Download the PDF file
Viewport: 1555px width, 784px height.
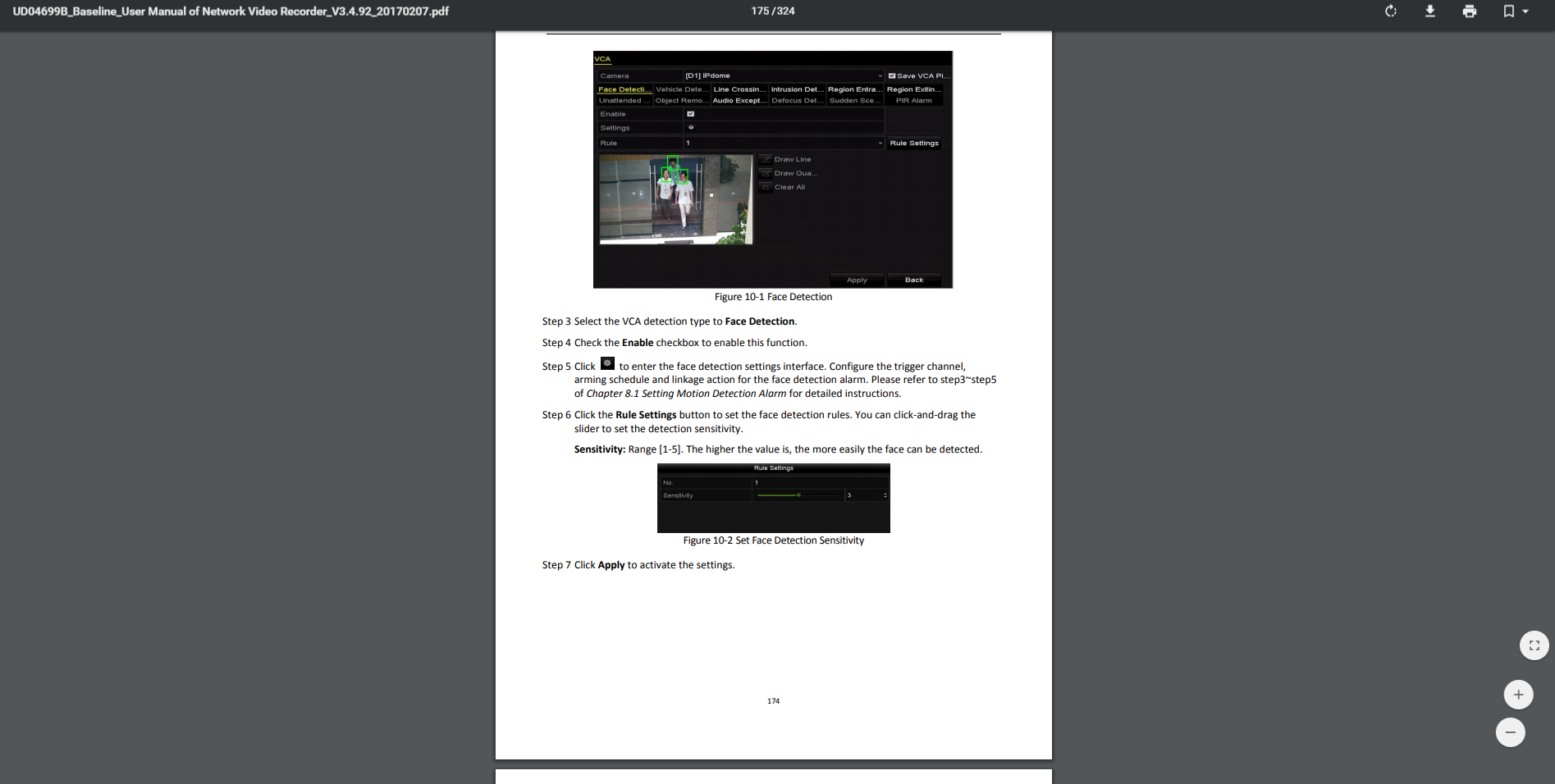tap(1429, 11)
